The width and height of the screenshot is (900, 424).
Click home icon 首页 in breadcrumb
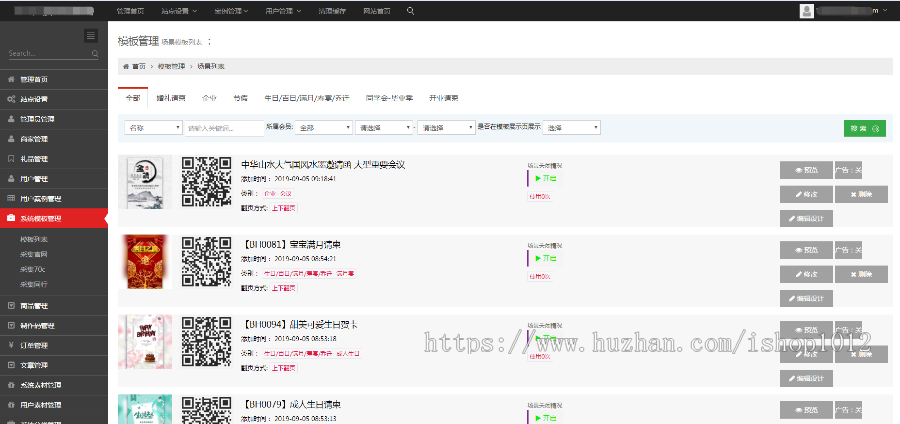click(134, 67)
